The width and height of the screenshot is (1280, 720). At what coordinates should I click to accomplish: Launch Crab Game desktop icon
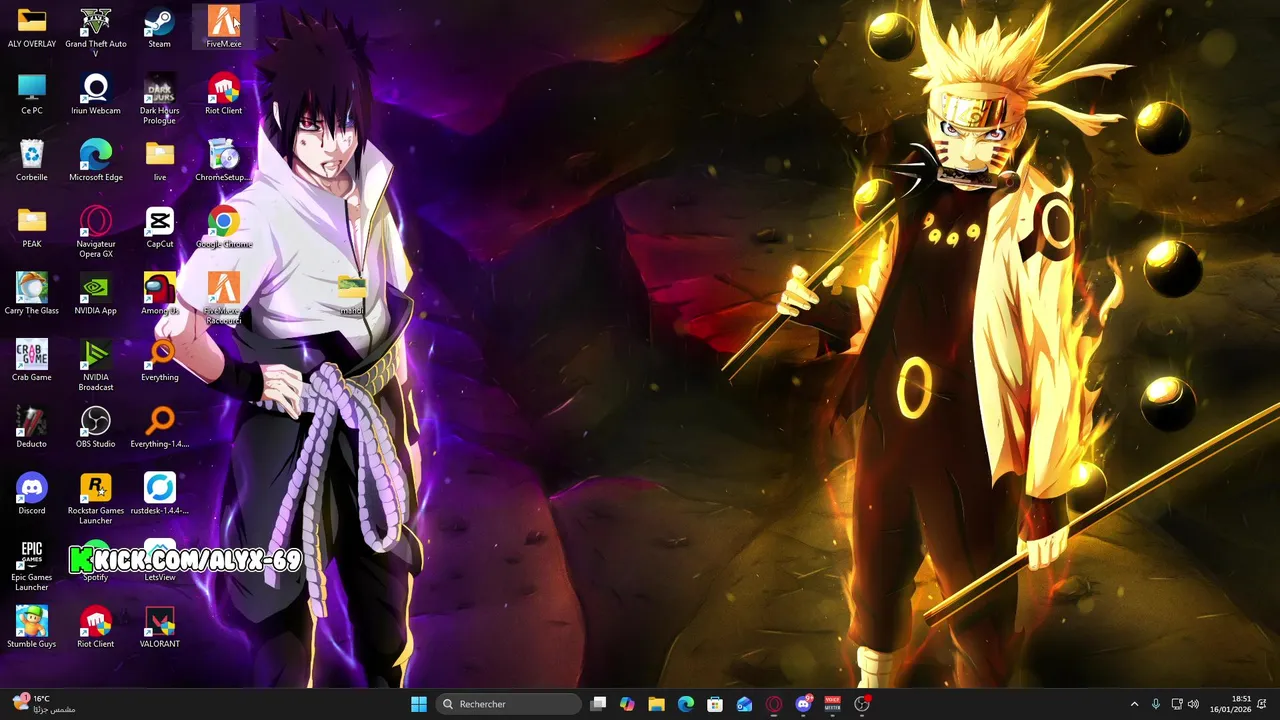click(x=32, y=361)
